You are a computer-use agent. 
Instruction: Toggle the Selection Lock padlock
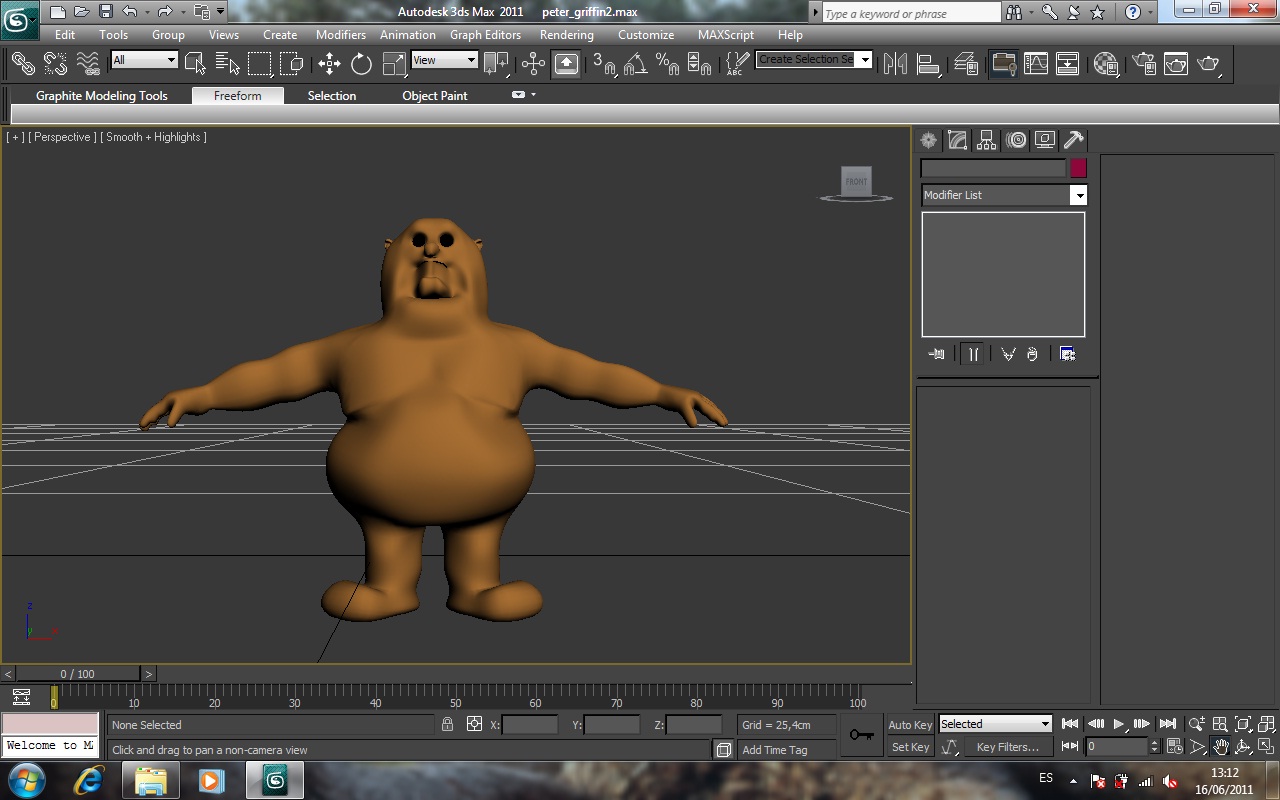(448, 724)
